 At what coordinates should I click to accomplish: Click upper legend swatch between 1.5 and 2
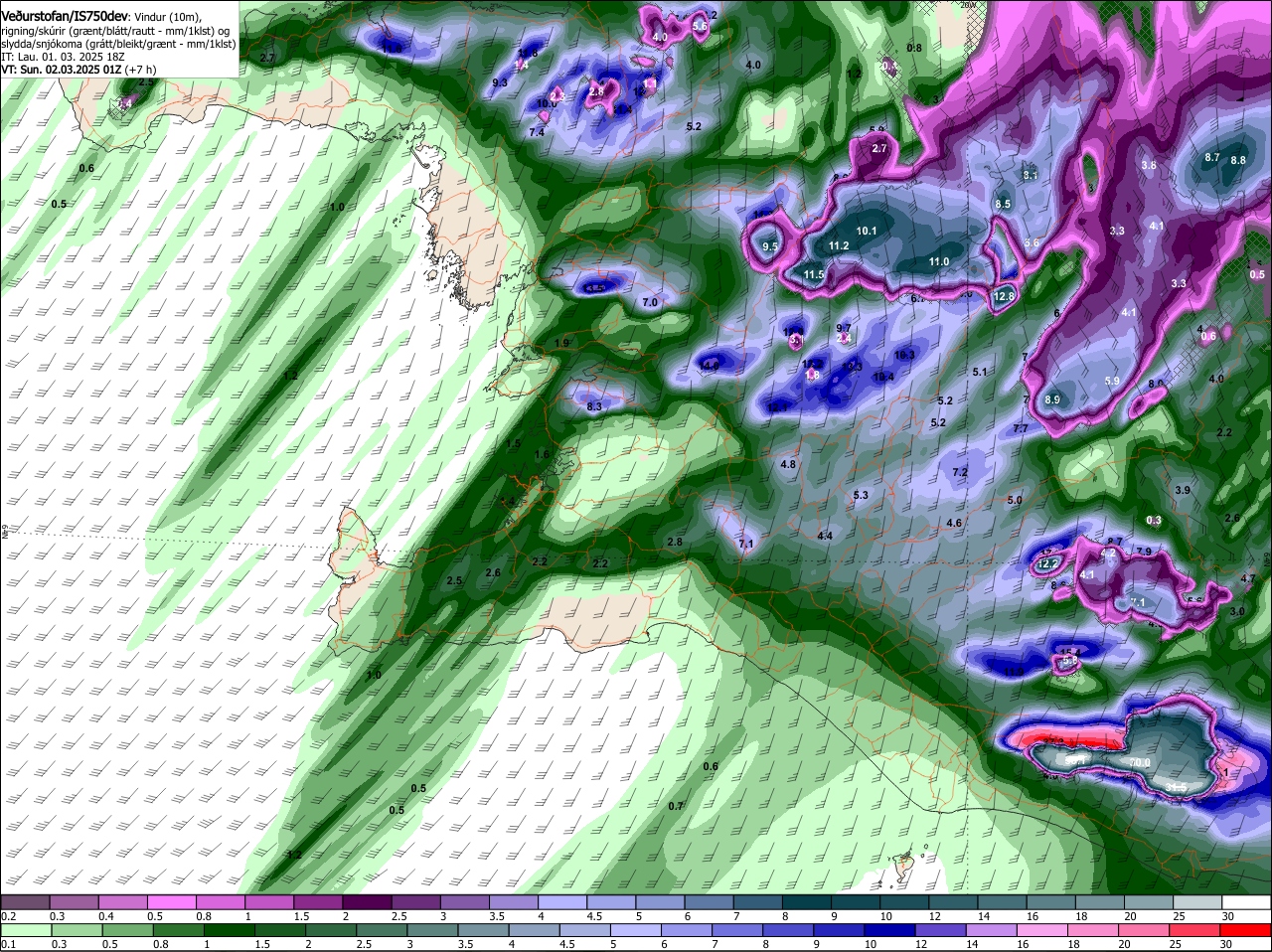(318, 902)
